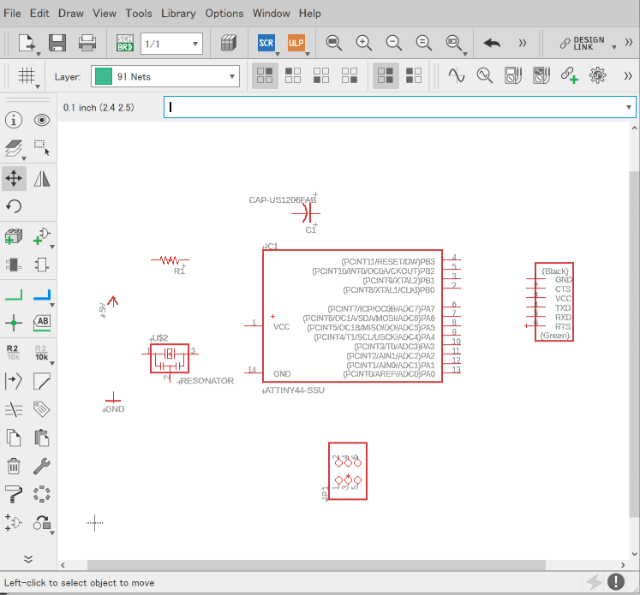Open the Design Link dropdown arrow
This screenshot has width=640, height=595.
coord(613,47)
